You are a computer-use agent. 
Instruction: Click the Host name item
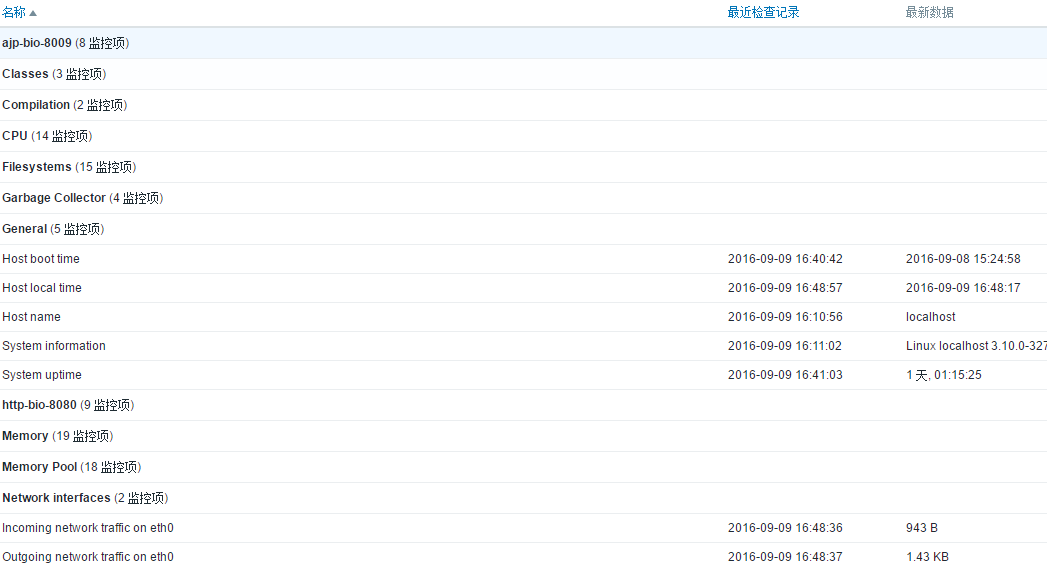31,317
